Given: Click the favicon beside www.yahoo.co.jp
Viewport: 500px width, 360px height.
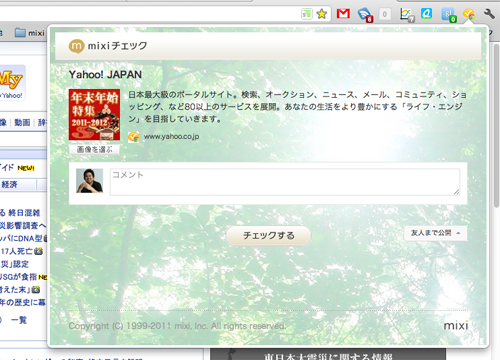Looking at the screenshot, I should point(133,137).
